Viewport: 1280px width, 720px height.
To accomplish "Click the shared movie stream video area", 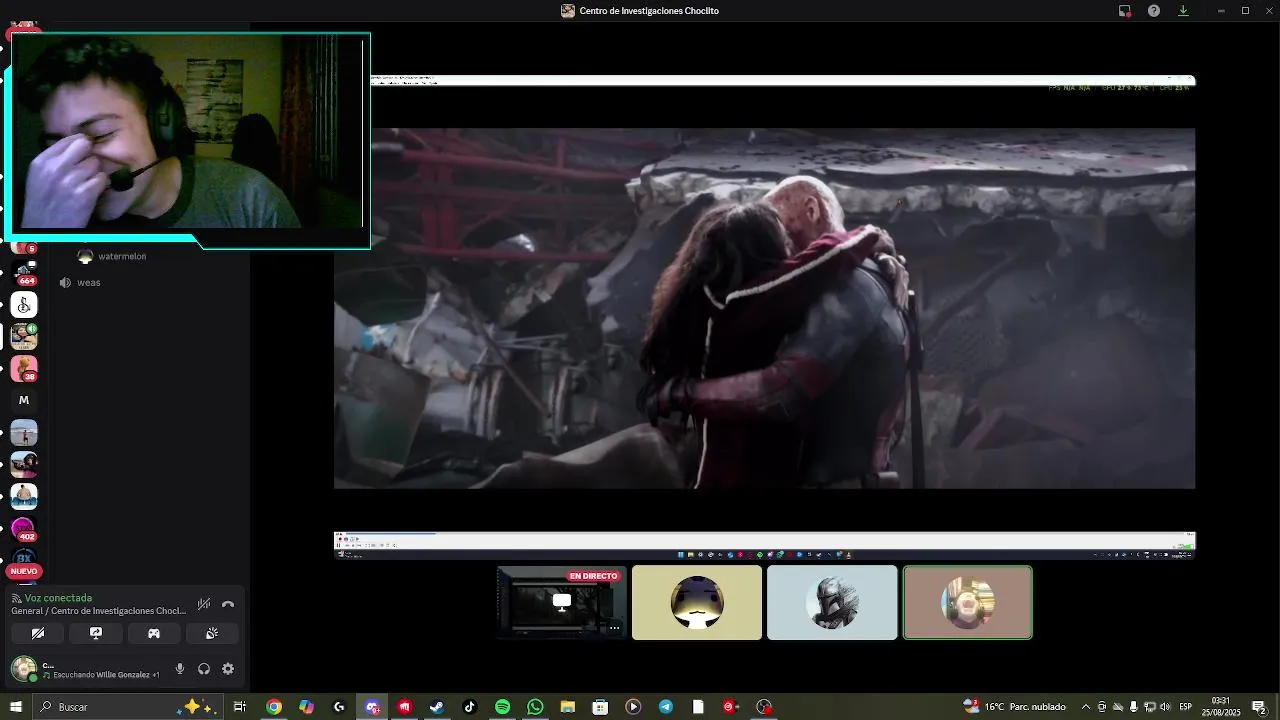I will [764, 308].
